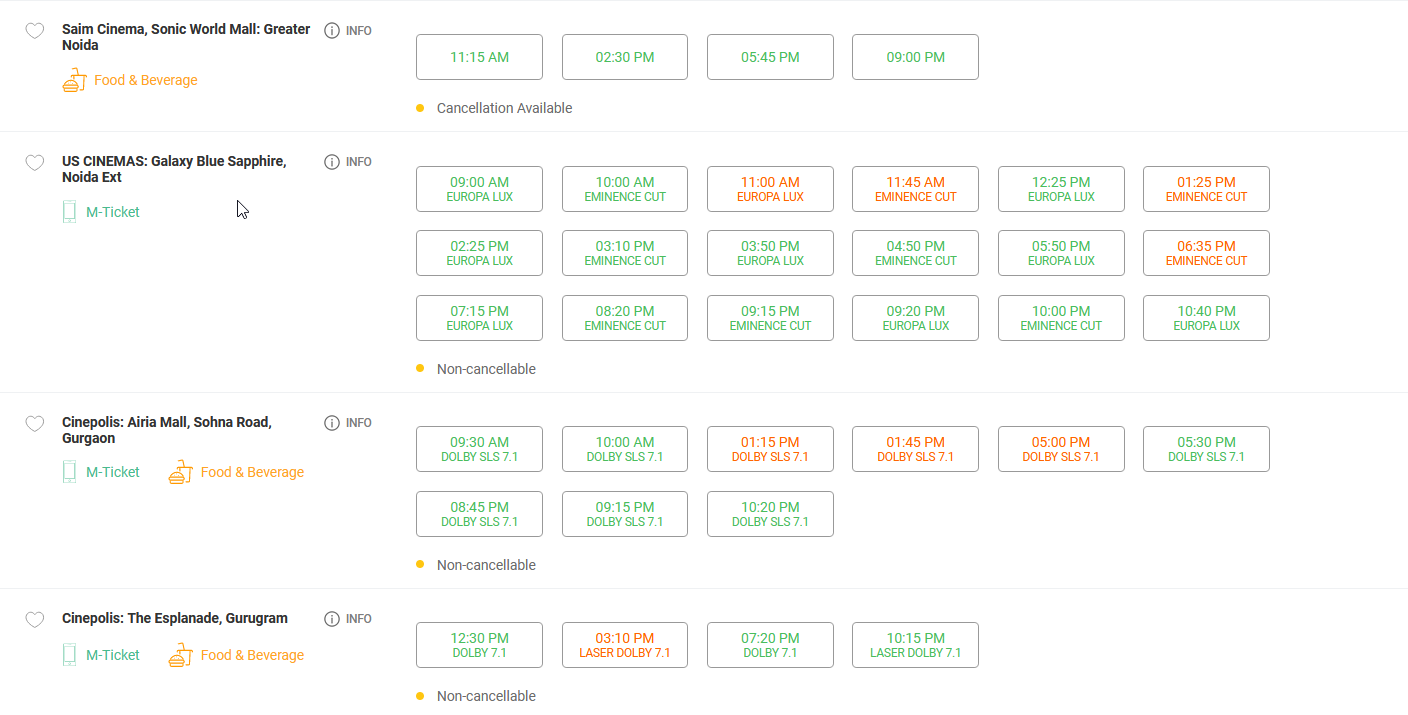Select Saim Cinema 09:00 PM showtime
The height and width of the screenshot is (715, 1408).
click(x=915, y=57)
